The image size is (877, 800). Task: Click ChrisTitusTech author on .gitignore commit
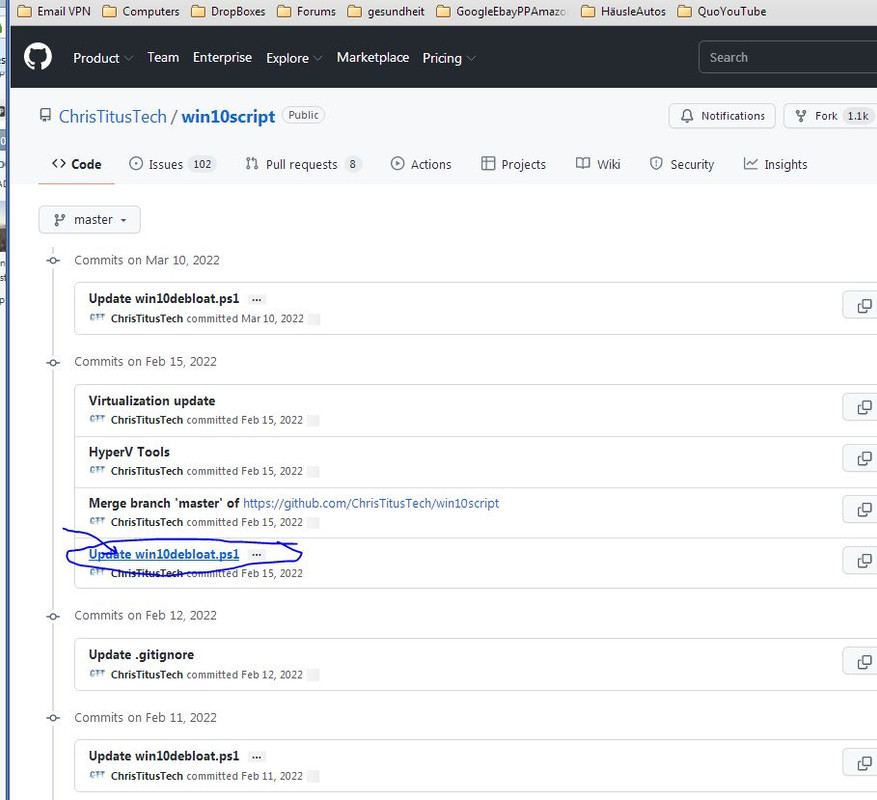pyautogui.click(x=147, y=675)
